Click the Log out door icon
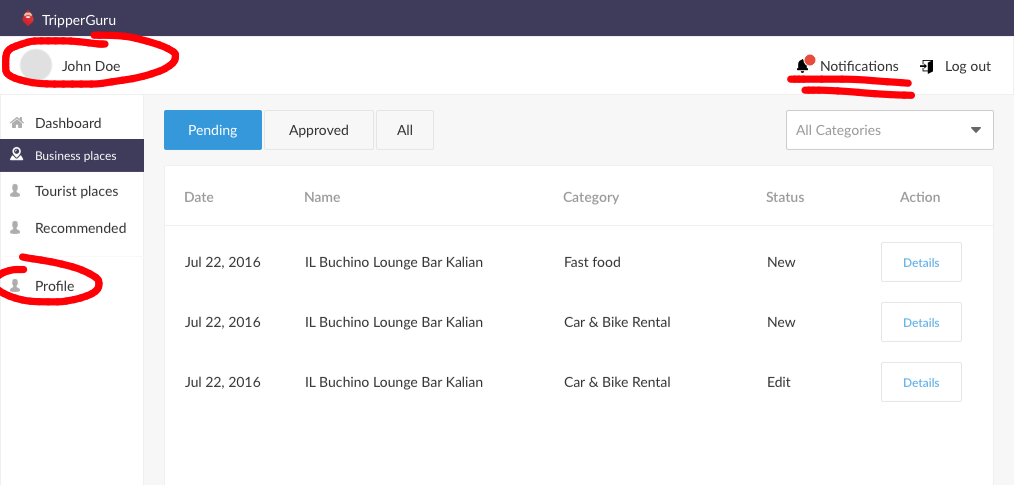 point(927,66)
